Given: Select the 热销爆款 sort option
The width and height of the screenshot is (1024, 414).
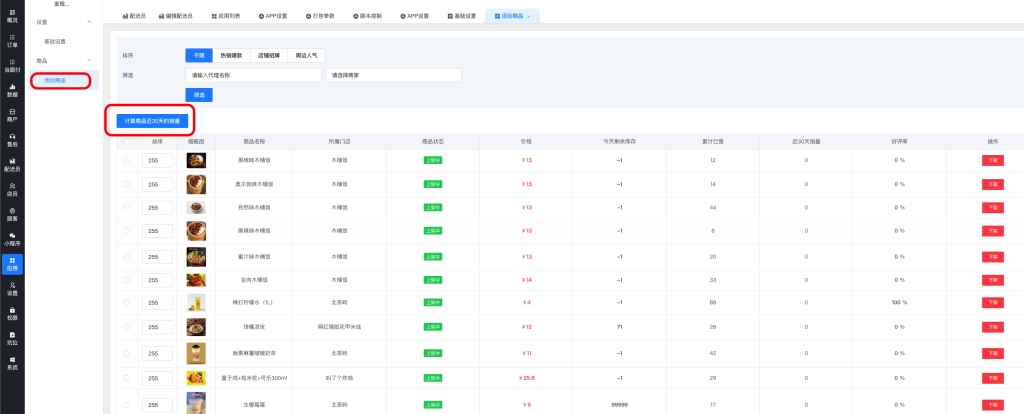Looking at the screenshot, I should click(x=230, y=54).
